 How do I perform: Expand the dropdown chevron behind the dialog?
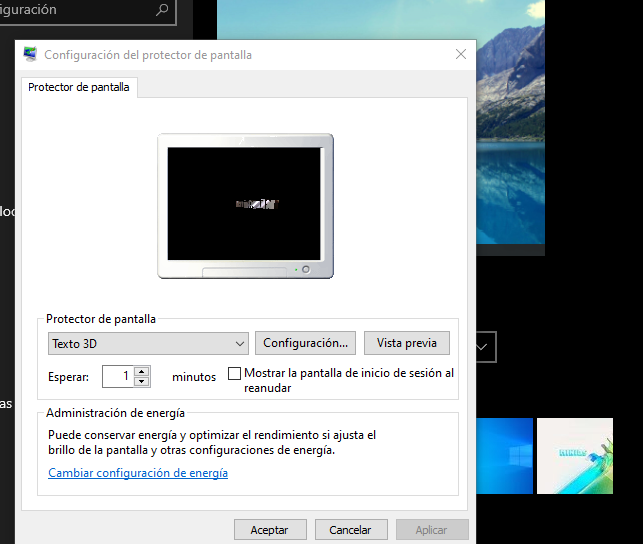tap(484, 347)
